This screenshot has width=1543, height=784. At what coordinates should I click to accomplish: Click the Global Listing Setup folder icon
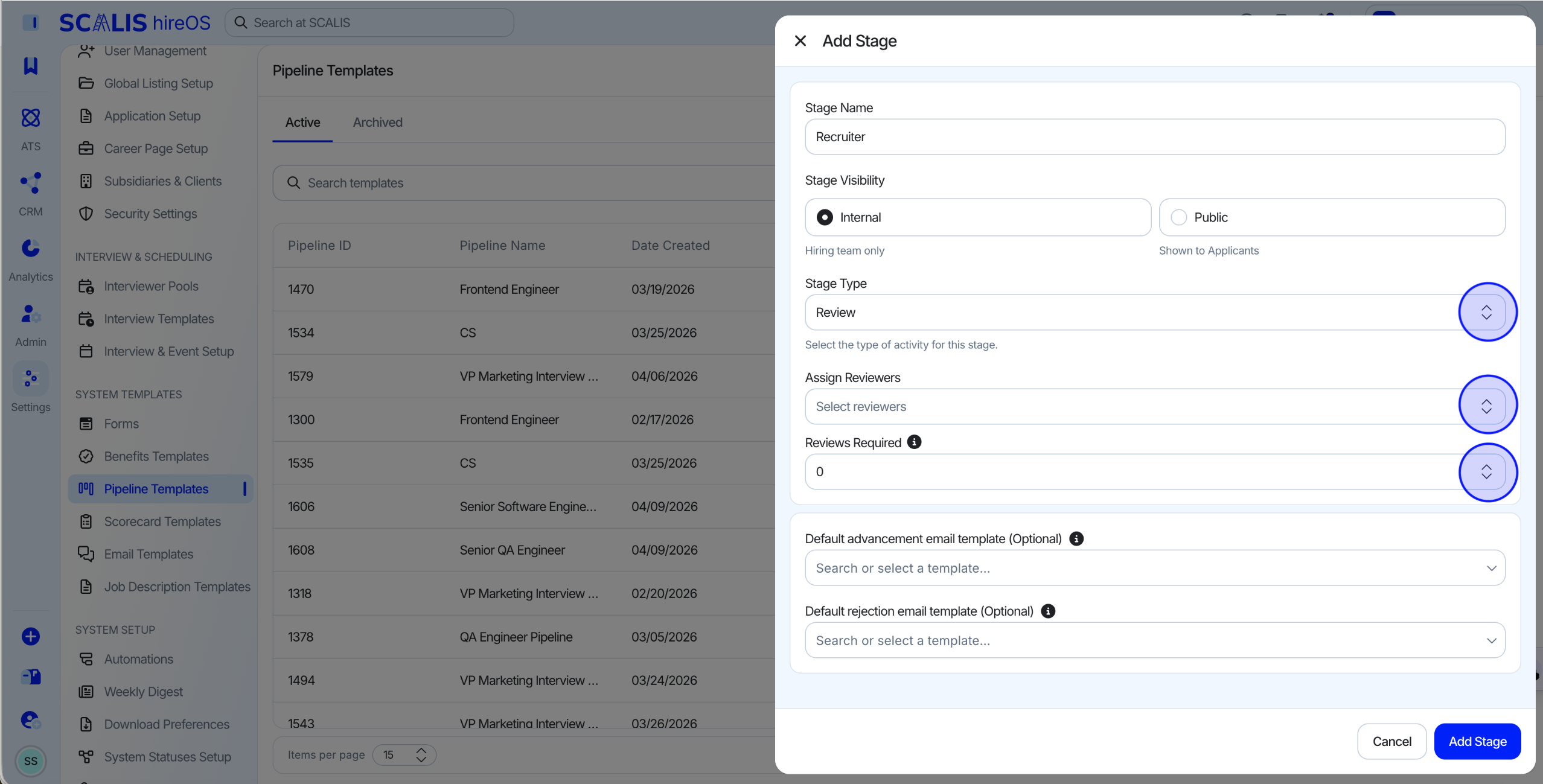(x=86, y=83)
